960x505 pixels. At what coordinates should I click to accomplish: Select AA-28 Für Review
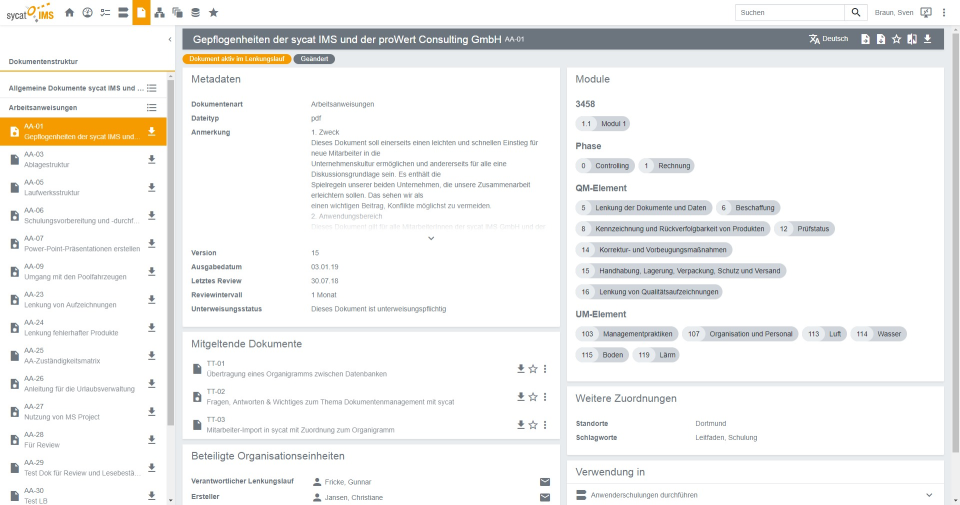tap(83, 440)
